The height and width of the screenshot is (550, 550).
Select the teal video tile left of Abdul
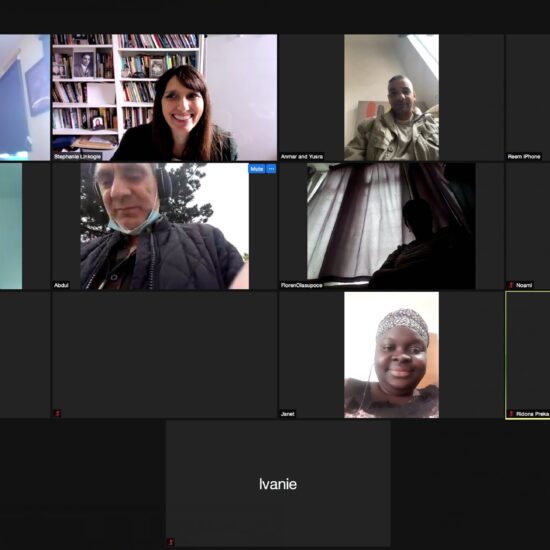[25, 226]
